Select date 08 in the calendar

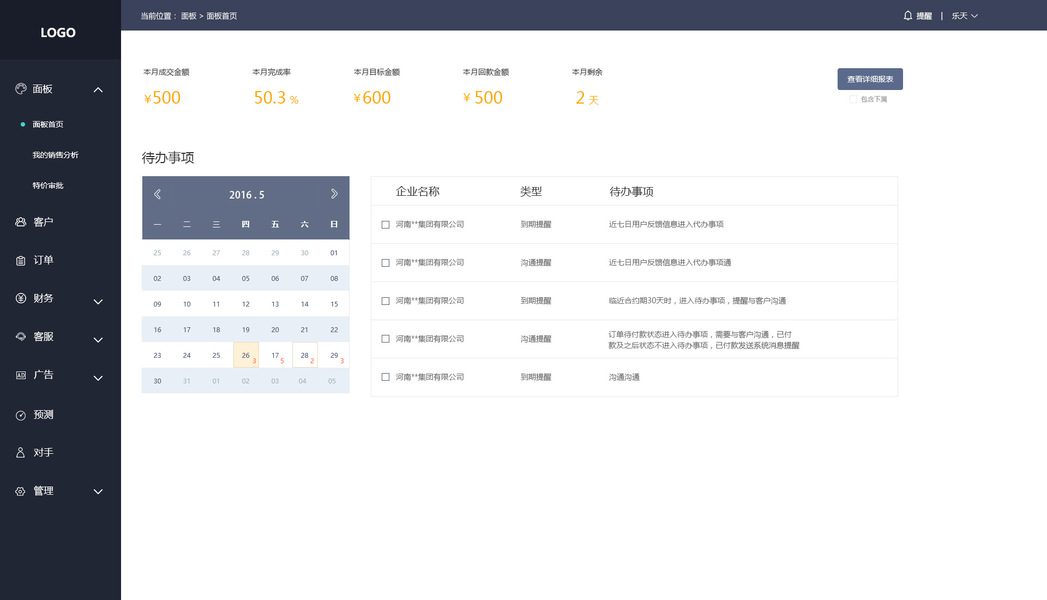334,278
